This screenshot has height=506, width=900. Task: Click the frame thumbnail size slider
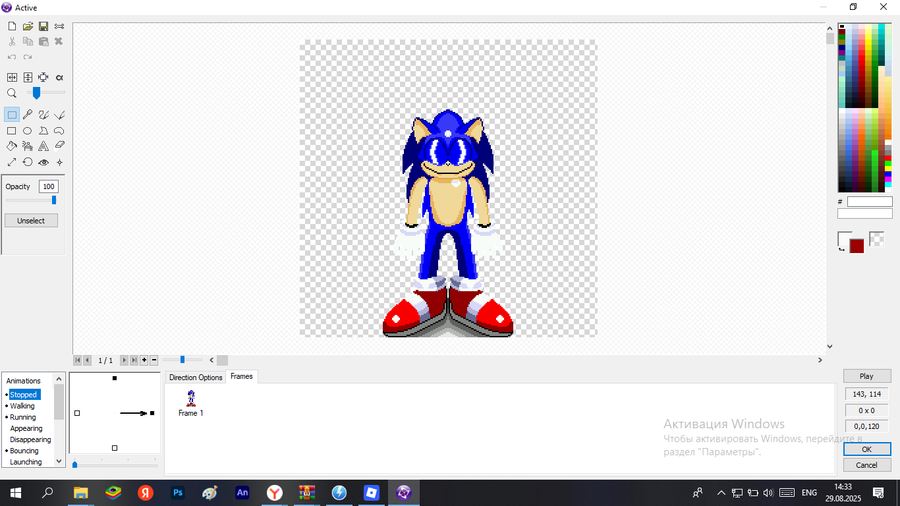[x=183, y=360]
